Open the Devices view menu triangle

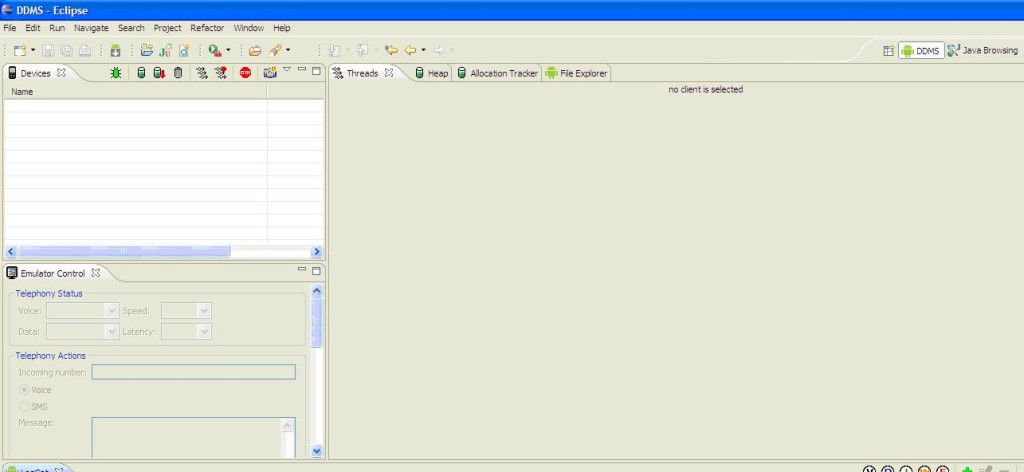(287, 70)
